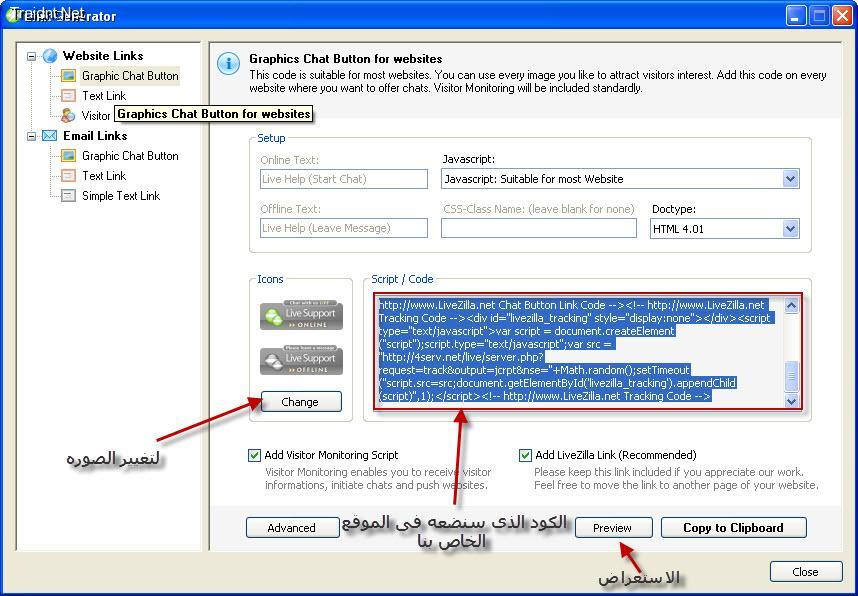858x596 pixels.
Task: Collapse the Website Links tree node
Action: (x=32, y=56)
